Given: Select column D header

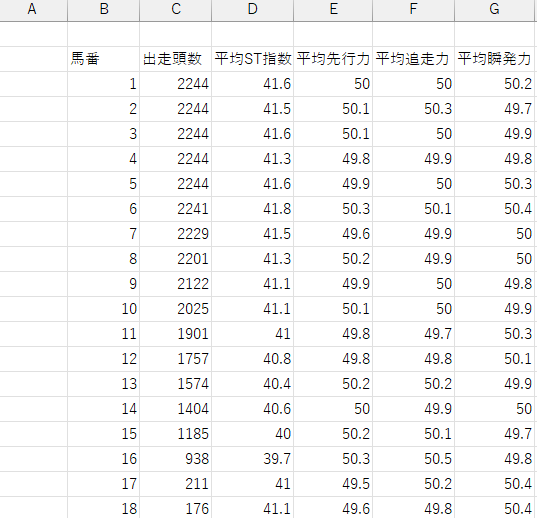Looking at the screenshot, I should [x=252, y=10].
